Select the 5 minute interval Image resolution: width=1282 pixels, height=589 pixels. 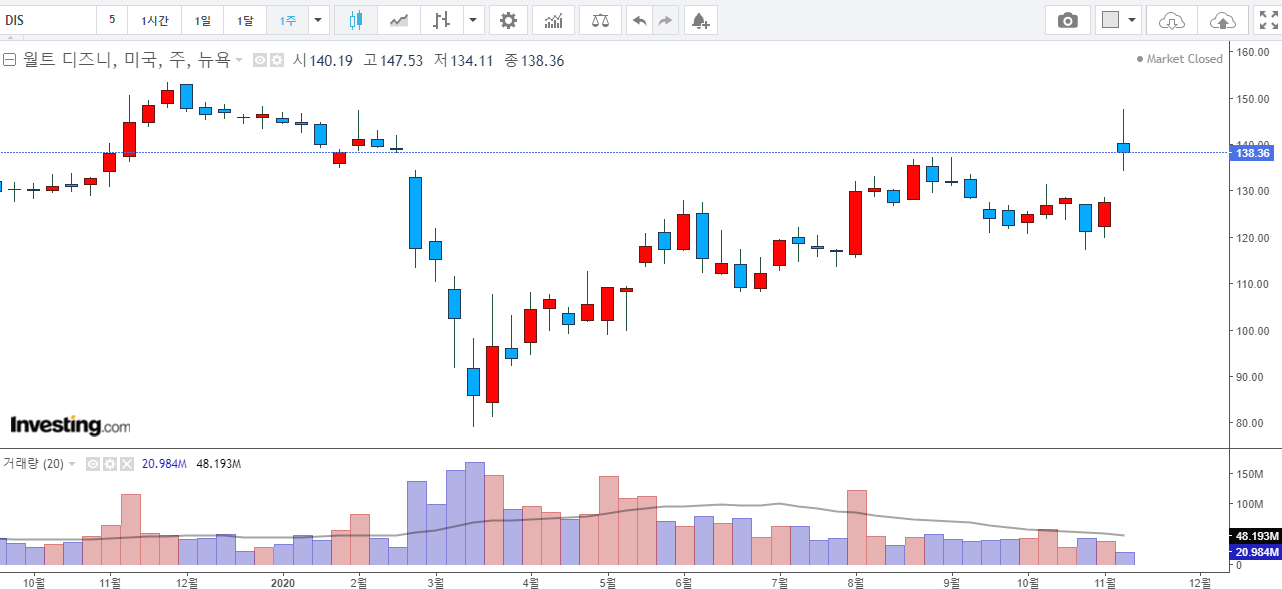coord(112,20)
